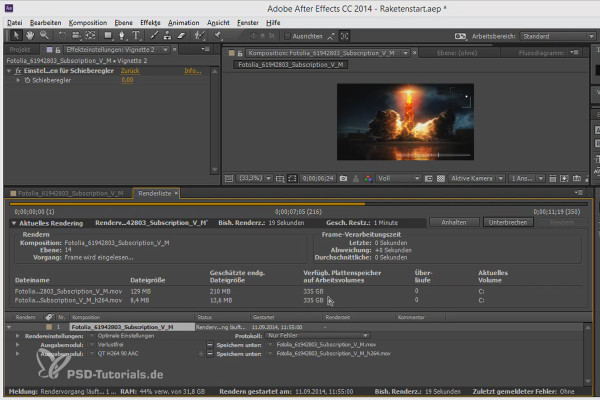The image size is (600, 400).
Task: Open the Komposition viewer name dropdown
Action: pyautogui.click(x=328, y=53)
